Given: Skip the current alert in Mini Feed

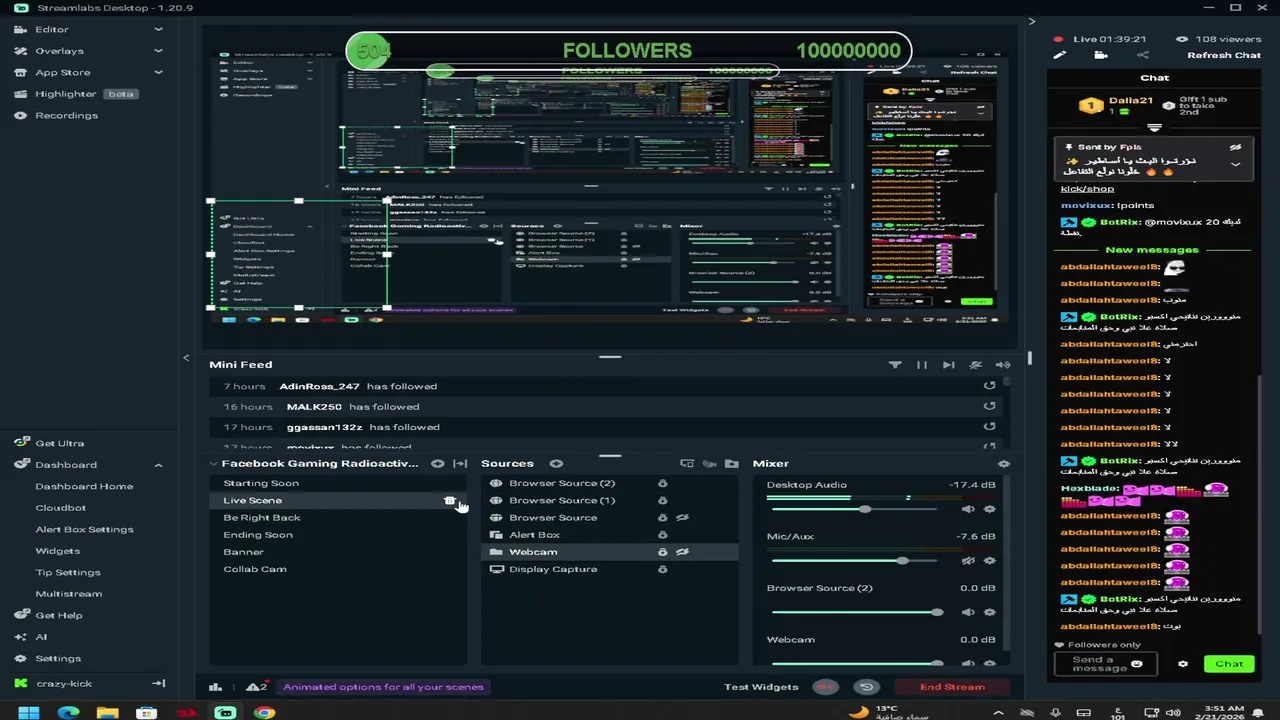Looking at the screenshot, I should [948, 365].
